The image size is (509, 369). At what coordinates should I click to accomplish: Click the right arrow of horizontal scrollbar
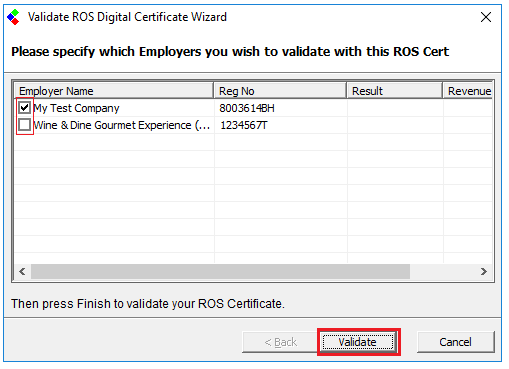(x=484, y=271)
